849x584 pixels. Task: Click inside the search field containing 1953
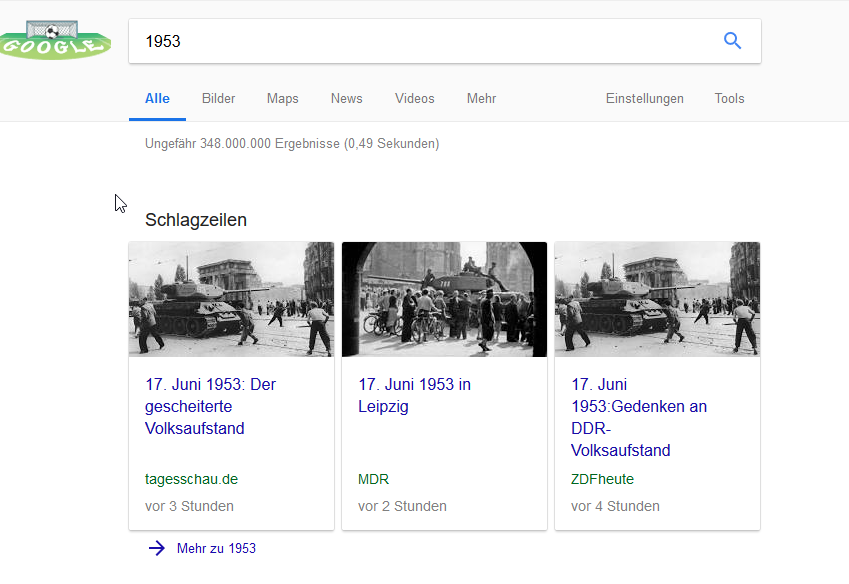tap(420, 41)
